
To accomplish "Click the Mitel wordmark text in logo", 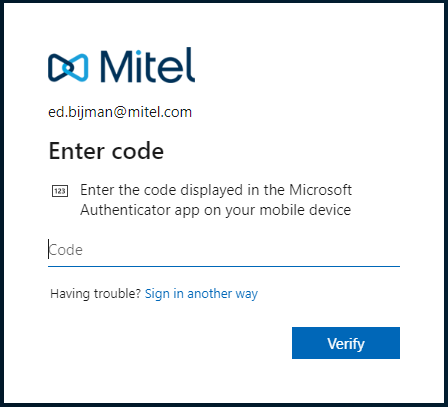I will click(x=148, y=65).
